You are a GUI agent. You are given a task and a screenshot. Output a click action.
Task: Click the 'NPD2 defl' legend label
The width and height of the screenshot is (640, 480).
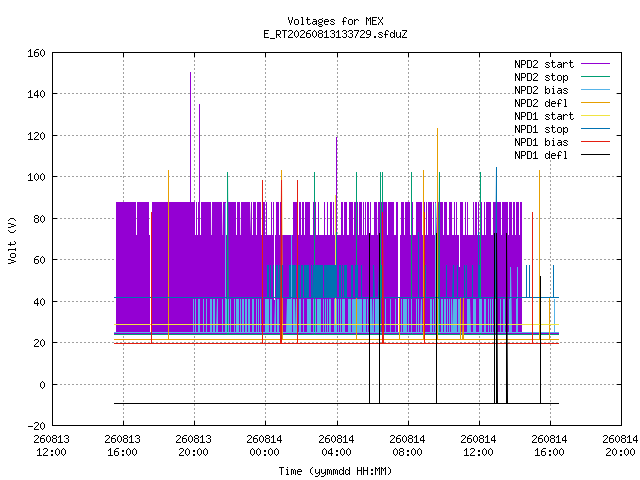pyautogui.click(x=541, y=103)
